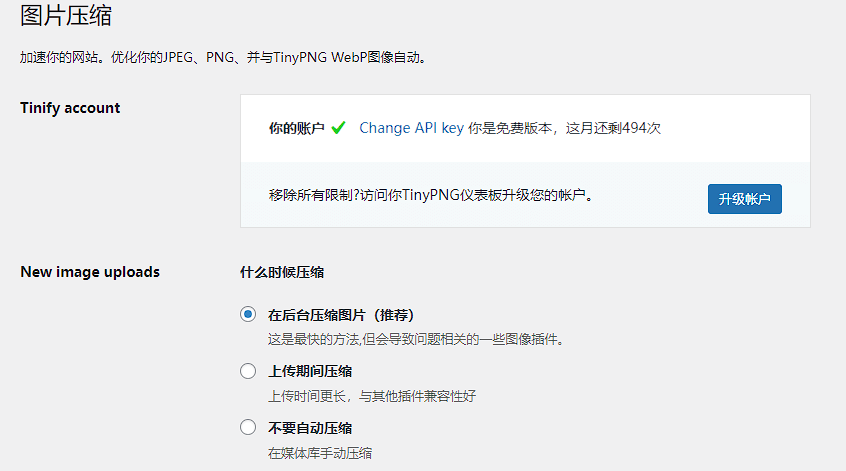The height and width of the screenshot is (471, 846).
Task: Click the 升级帐户 upgrade button
Action: 745,199
